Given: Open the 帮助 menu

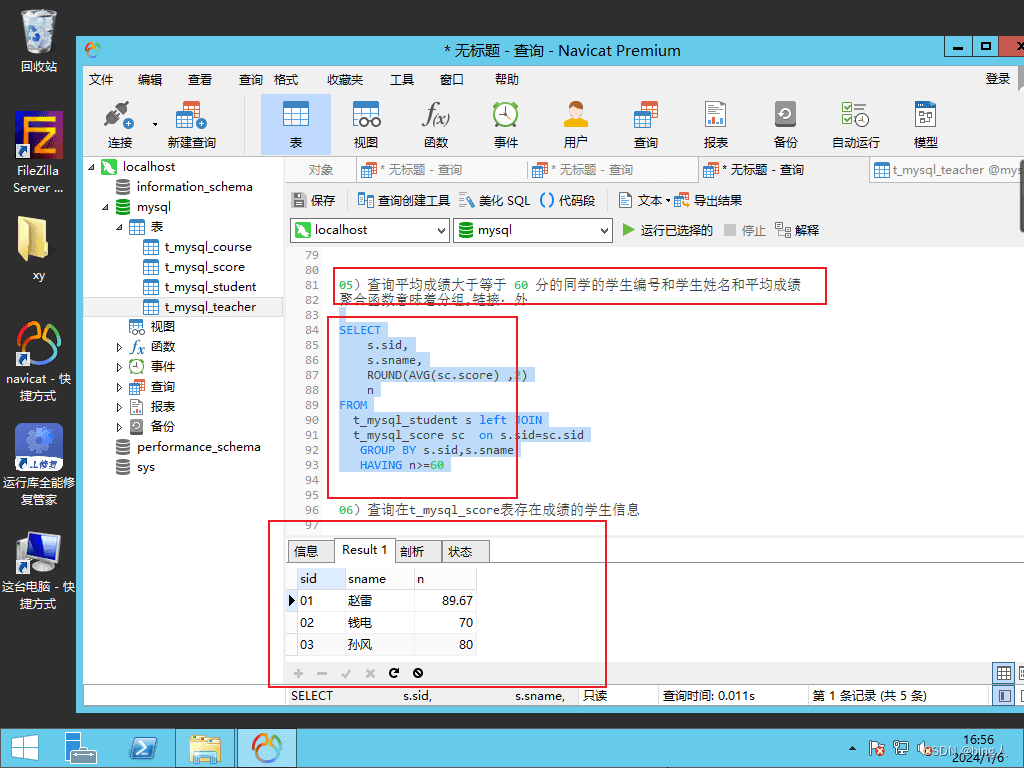Looking at the screenshot, I should tap(507, 80).
